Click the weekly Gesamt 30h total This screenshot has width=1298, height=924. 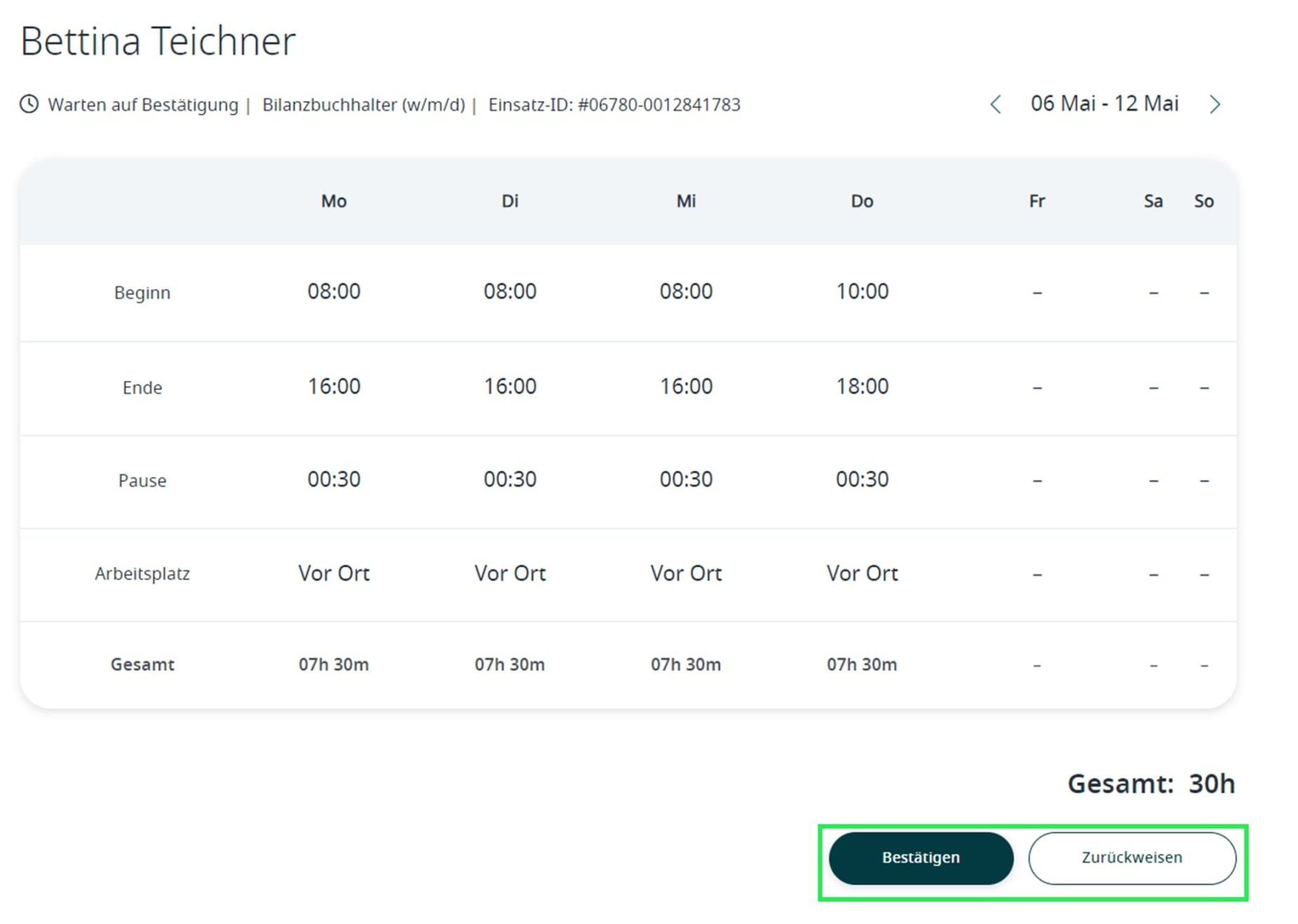point(1151,784)
